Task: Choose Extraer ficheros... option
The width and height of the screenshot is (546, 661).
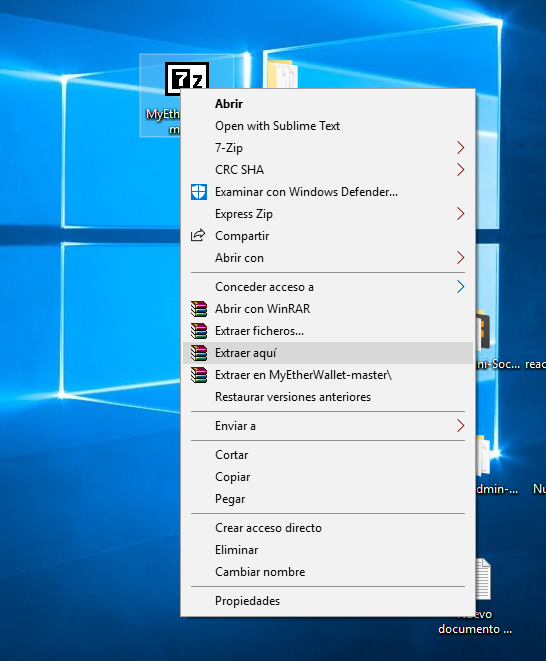Action: [328, 331]
